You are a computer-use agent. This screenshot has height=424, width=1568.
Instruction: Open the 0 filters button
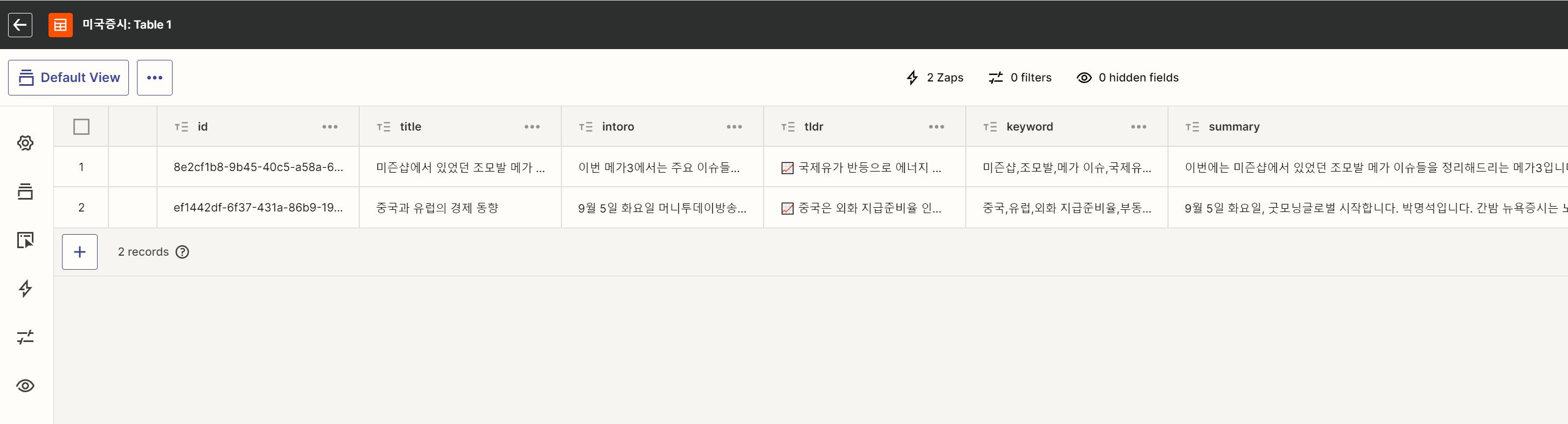click(1020, 78)
